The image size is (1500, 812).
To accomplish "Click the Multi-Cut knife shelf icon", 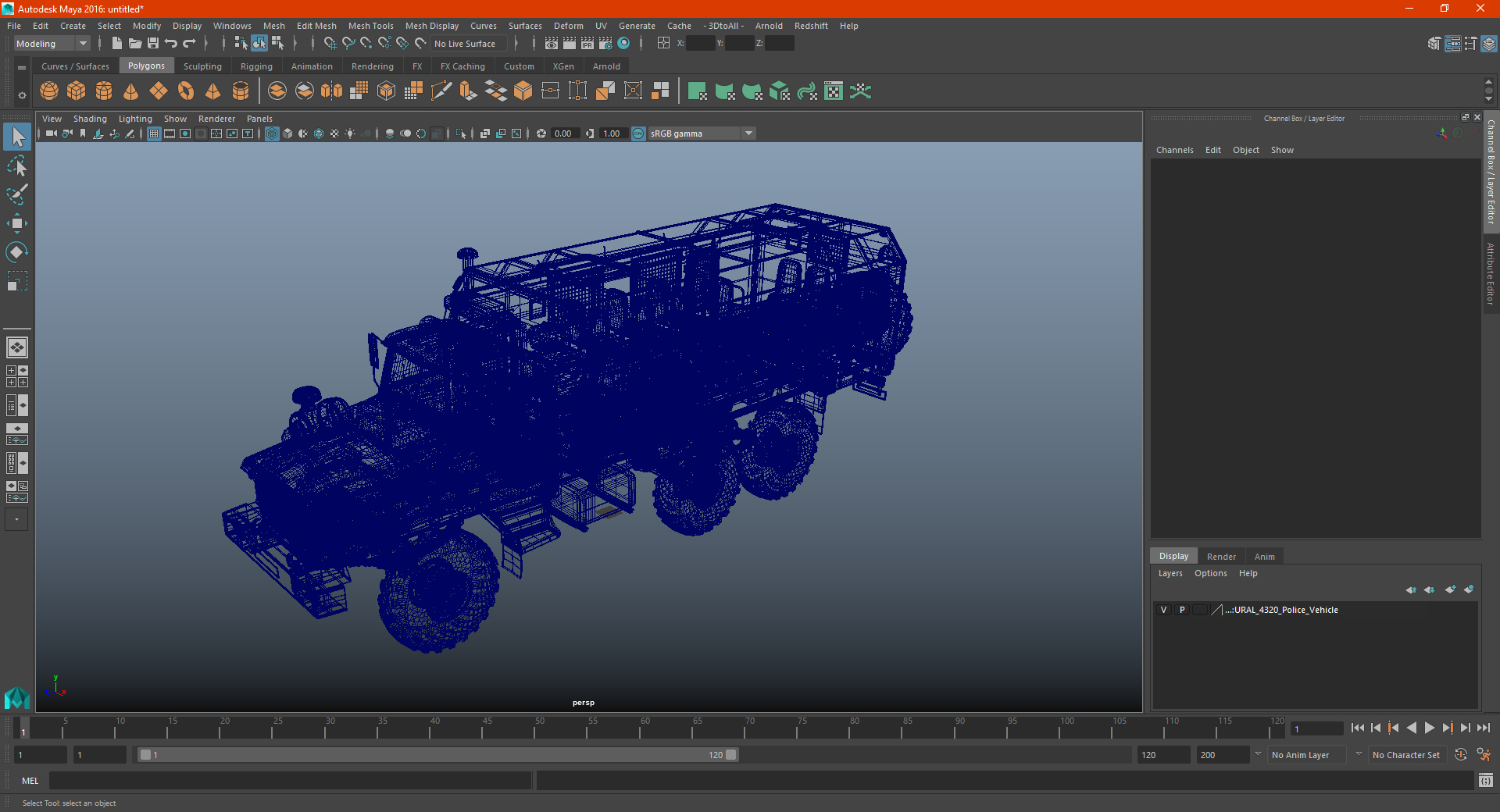I will tap(441, 91).
